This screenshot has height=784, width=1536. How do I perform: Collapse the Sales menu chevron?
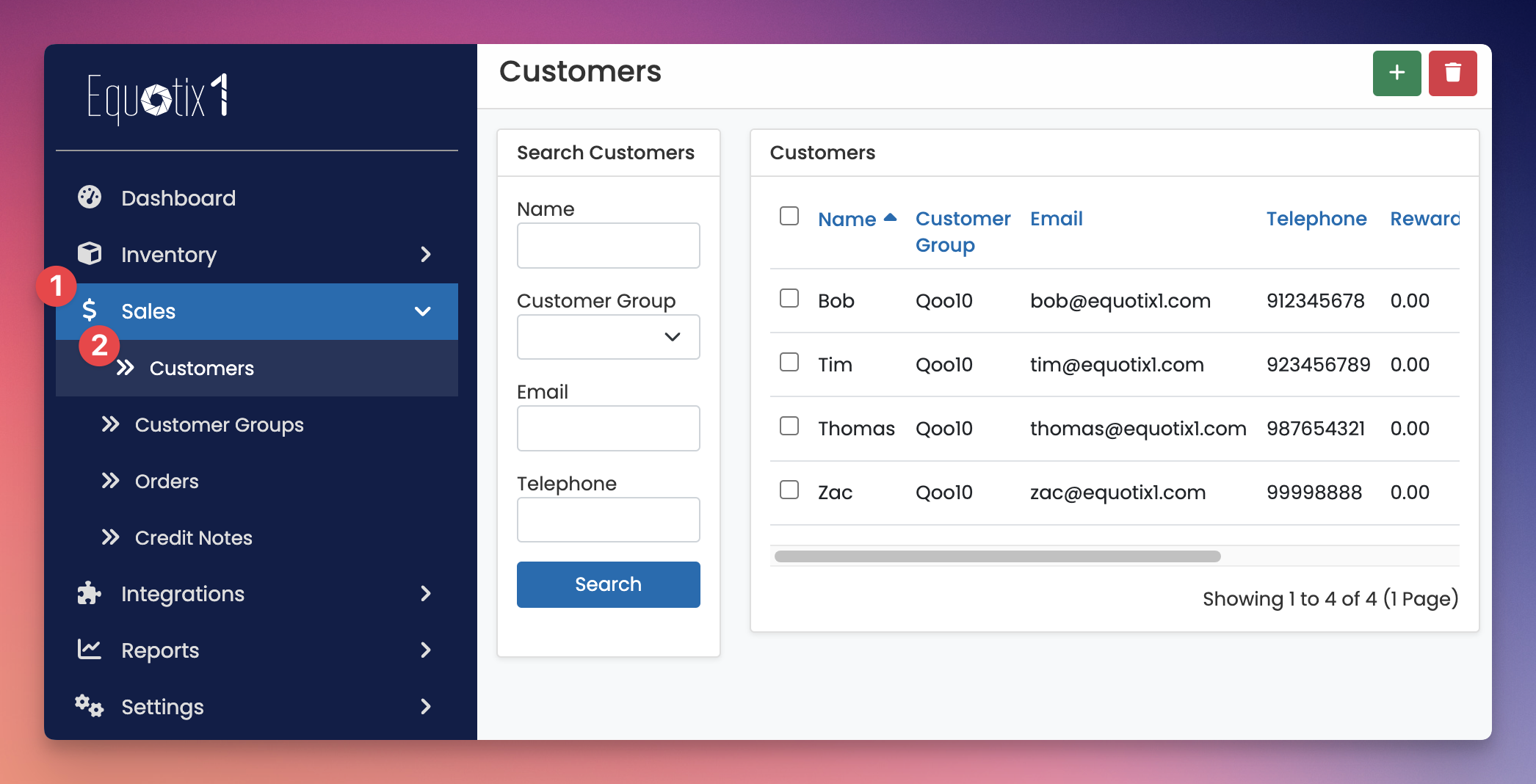[x=423, y=311]
